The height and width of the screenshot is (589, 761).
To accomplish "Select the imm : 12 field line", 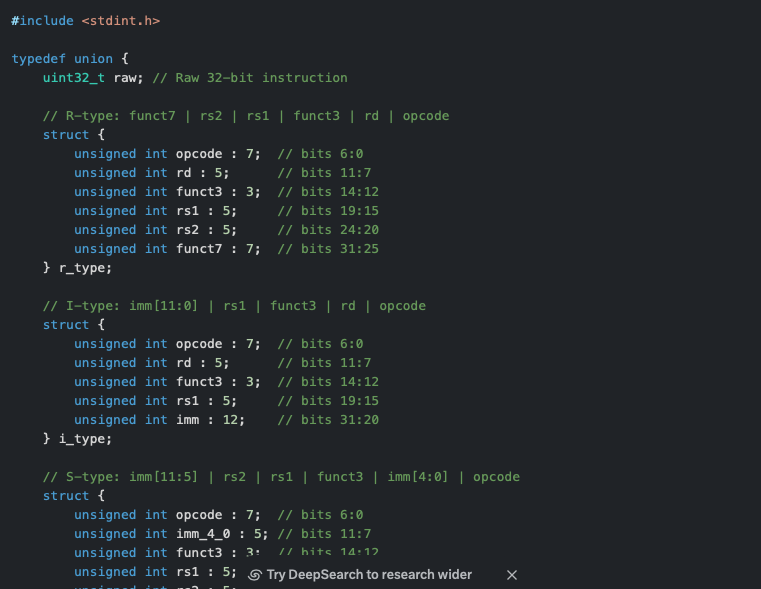I will pyautogui.click(x=160, y=420).
